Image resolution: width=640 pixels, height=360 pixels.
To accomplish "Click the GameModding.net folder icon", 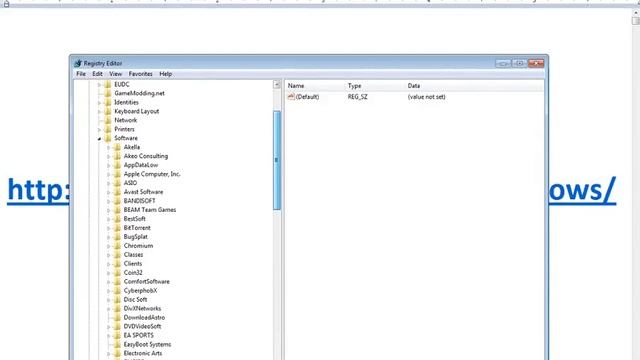I will click(x=108, y=93).
